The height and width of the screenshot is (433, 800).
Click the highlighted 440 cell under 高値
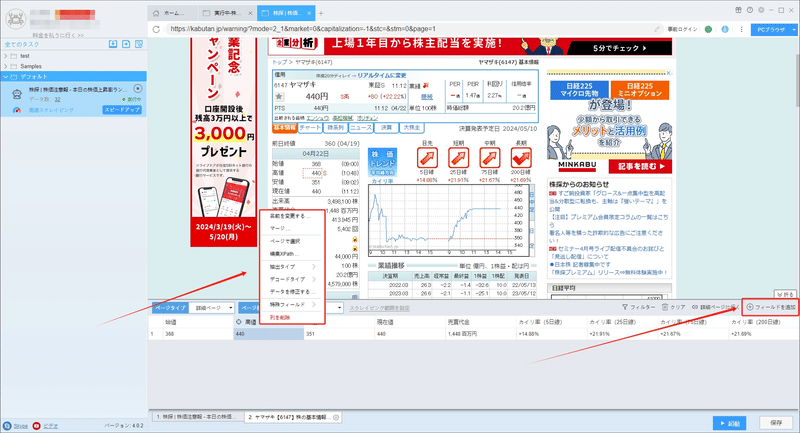268,334
